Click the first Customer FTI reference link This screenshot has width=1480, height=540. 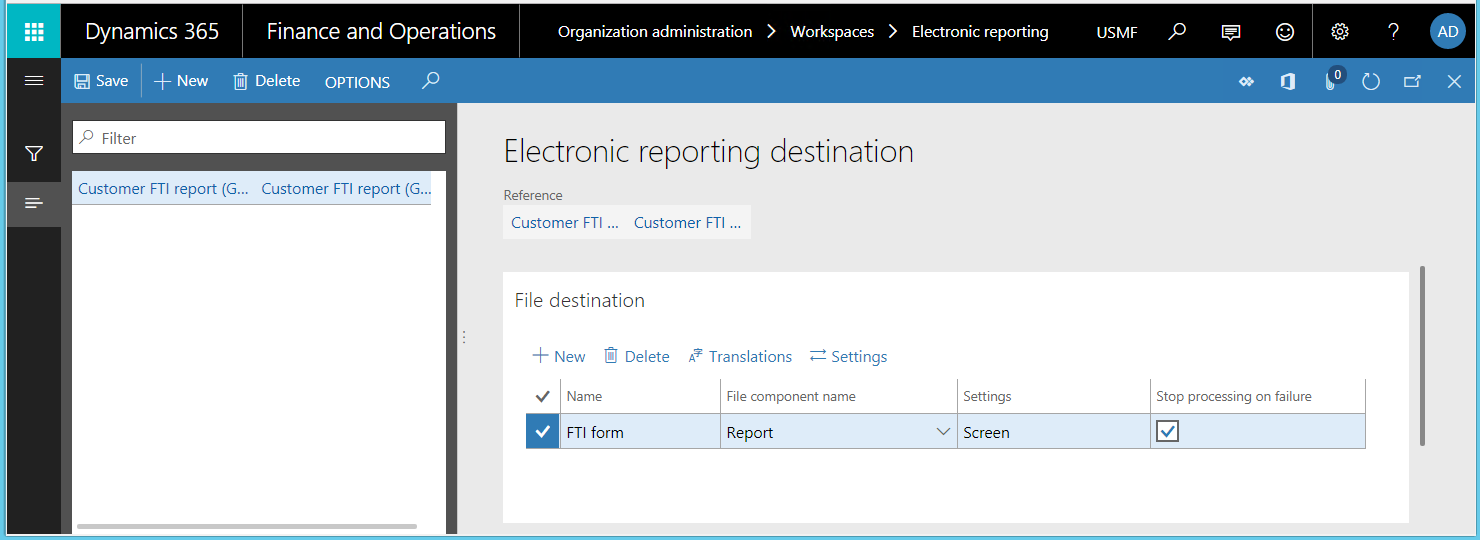(x=565, y=222)
